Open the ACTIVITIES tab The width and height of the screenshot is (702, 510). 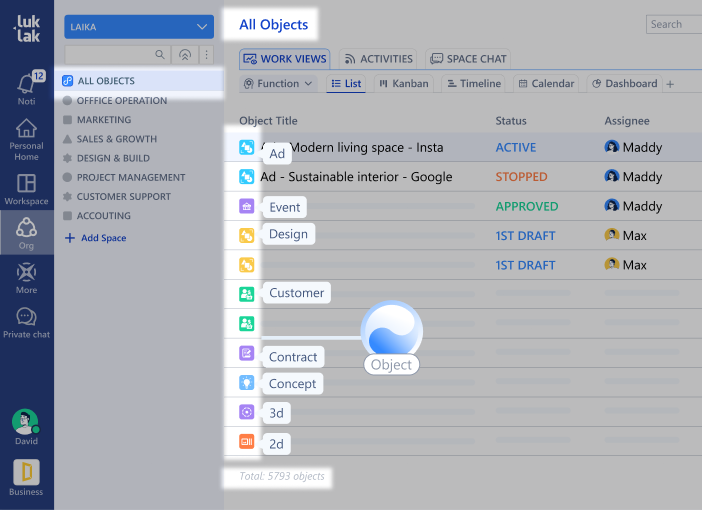point(378,59)
